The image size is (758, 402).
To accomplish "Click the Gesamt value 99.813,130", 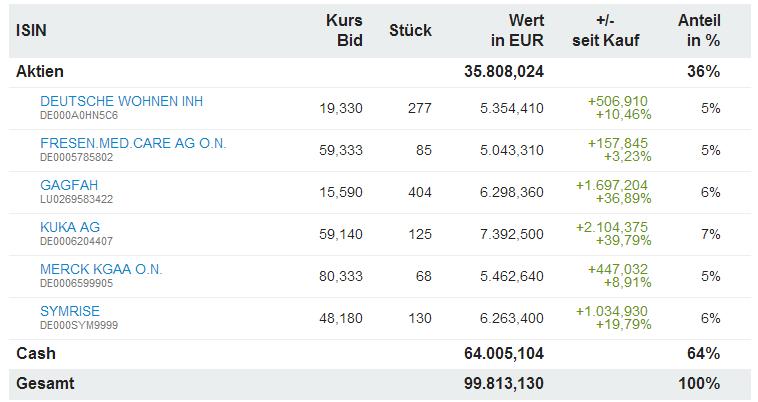I will point(504,383).
